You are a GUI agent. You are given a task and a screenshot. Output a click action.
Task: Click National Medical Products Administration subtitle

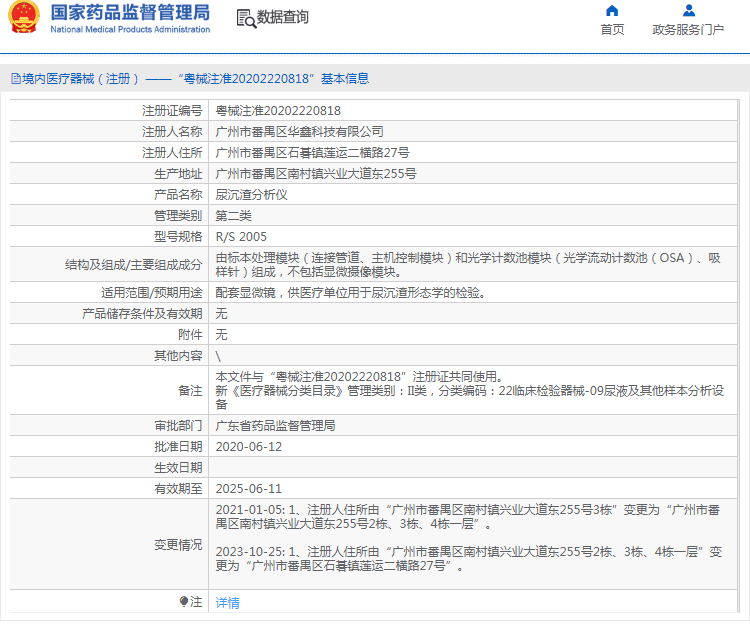130,29
